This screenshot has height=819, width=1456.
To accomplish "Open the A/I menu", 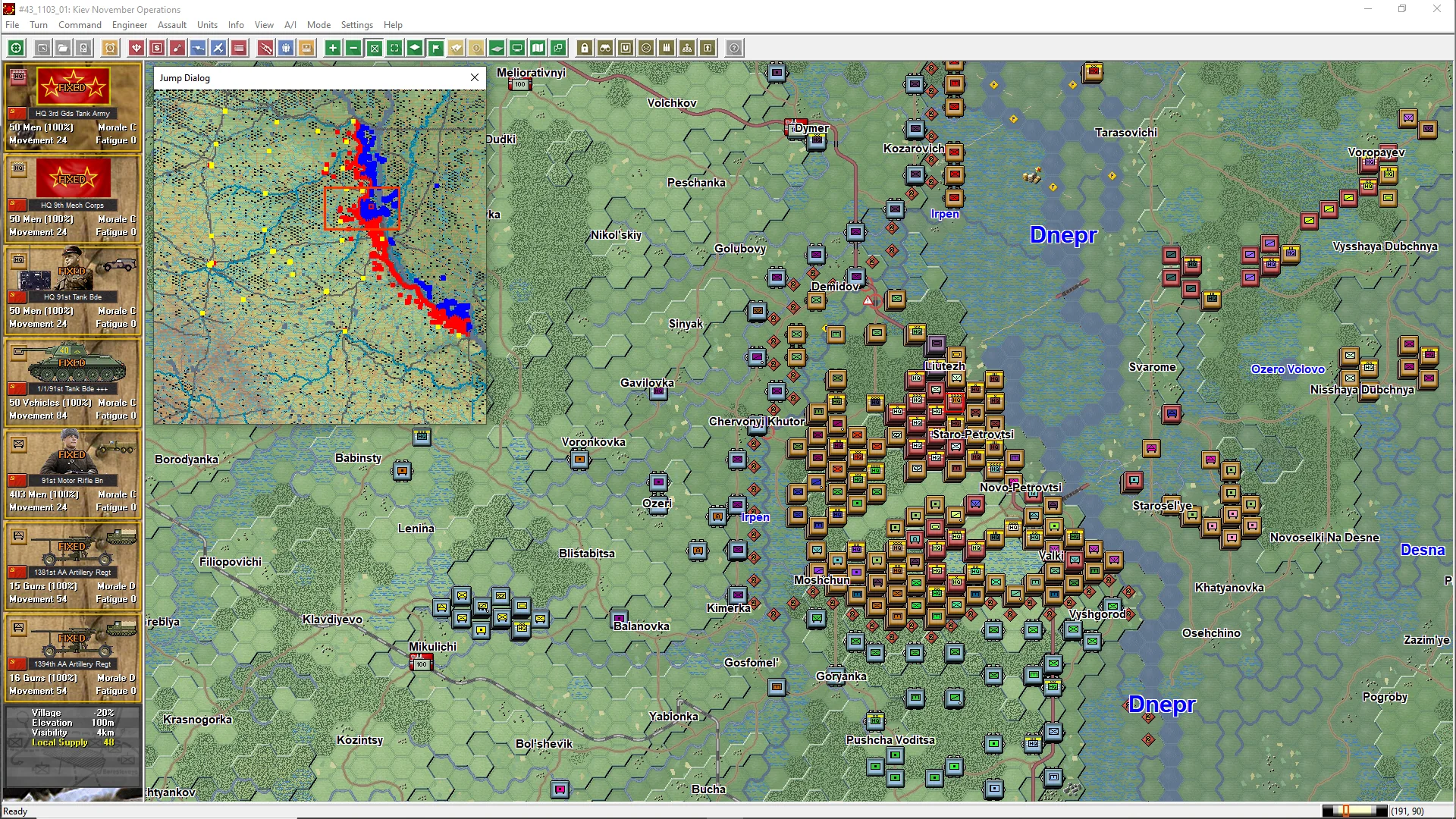I will tap(290, 25).
